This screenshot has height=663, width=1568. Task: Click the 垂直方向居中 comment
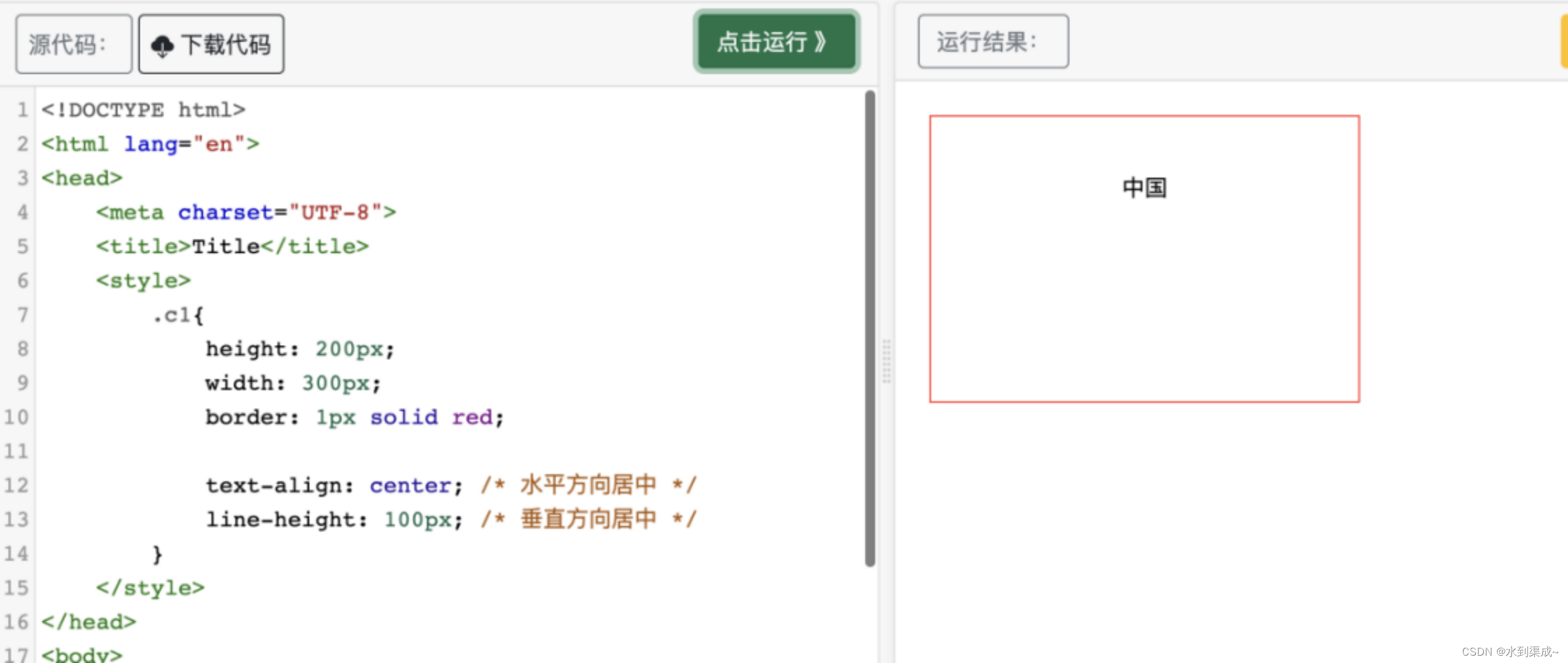point(589,520)
